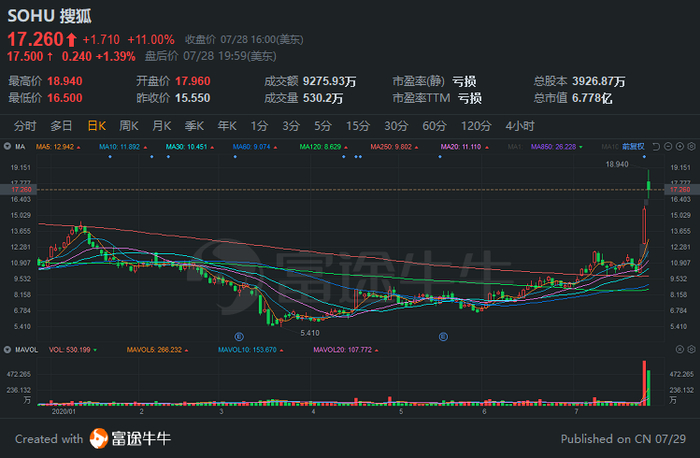Click the 17.260 price tag on right axis
This screenshot has width=700, height=458.
680,190
